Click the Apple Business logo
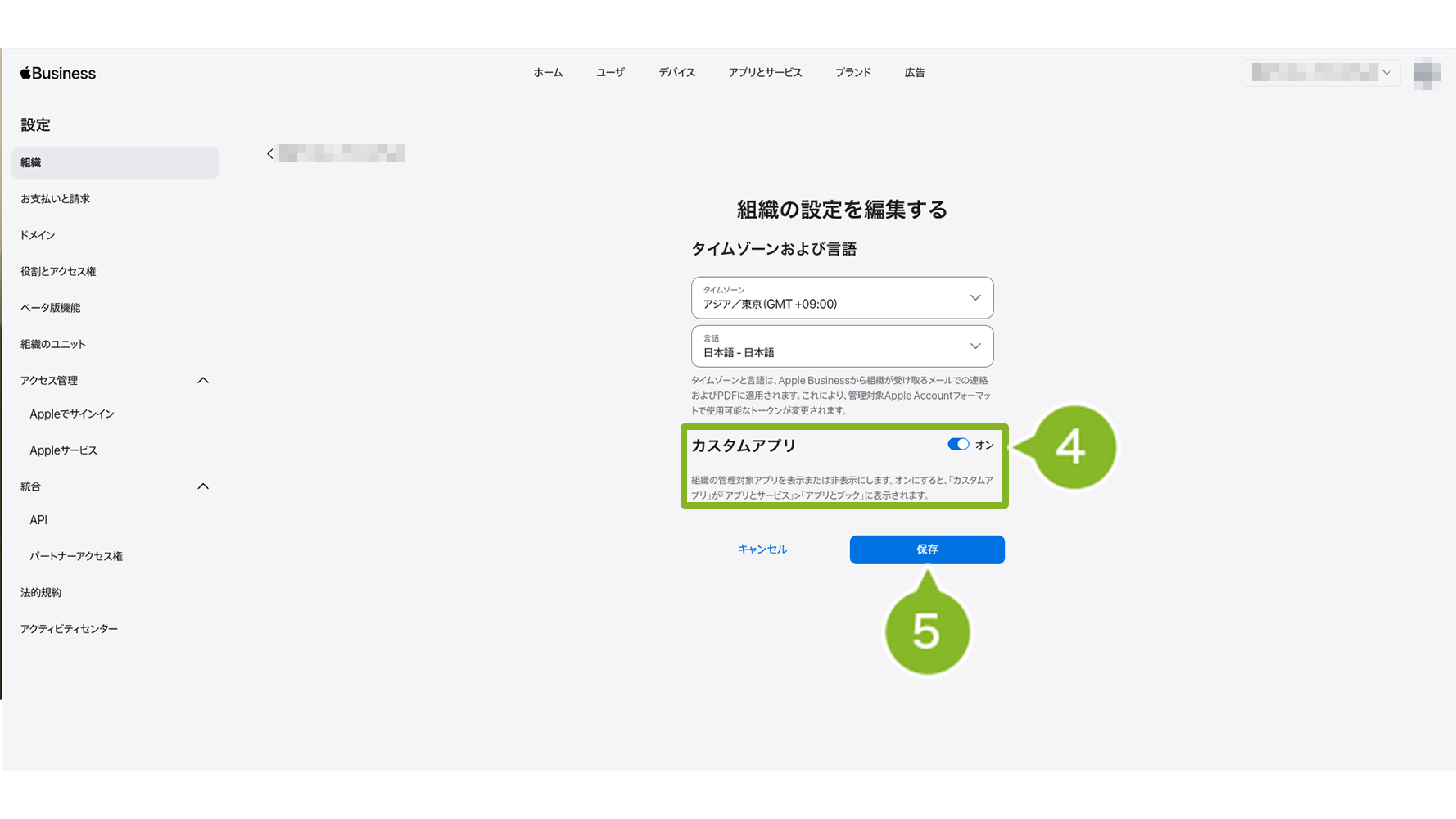 [58, 73]
